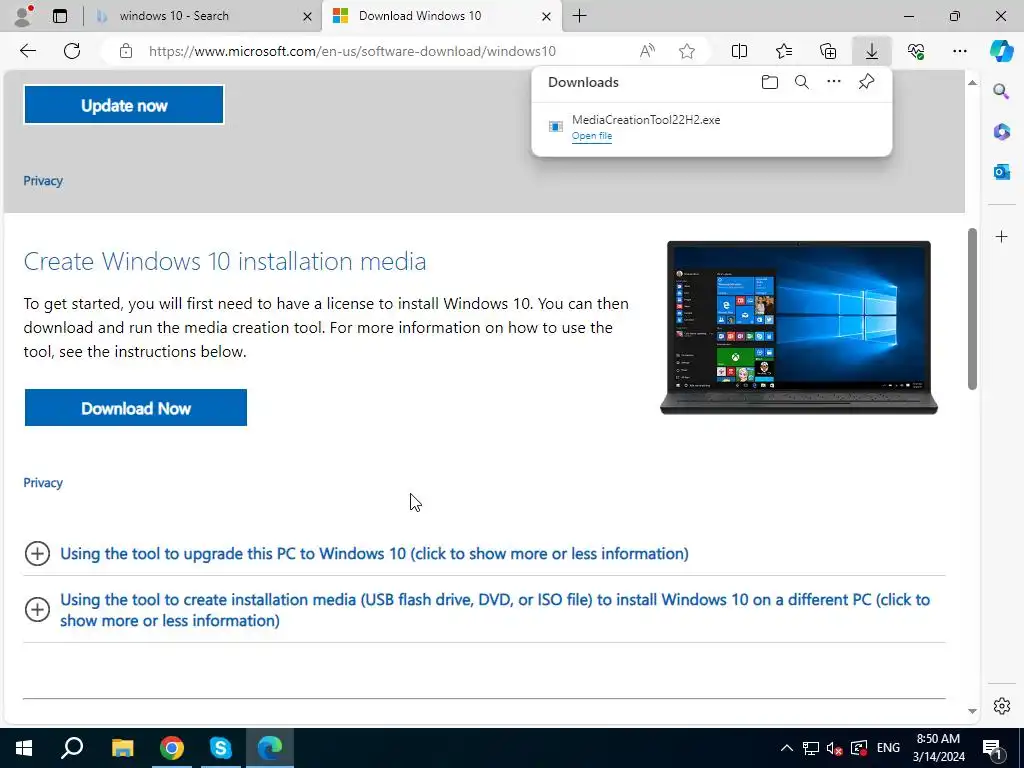Open split screen view
The image size is (1024, 768).
[739, 51]
